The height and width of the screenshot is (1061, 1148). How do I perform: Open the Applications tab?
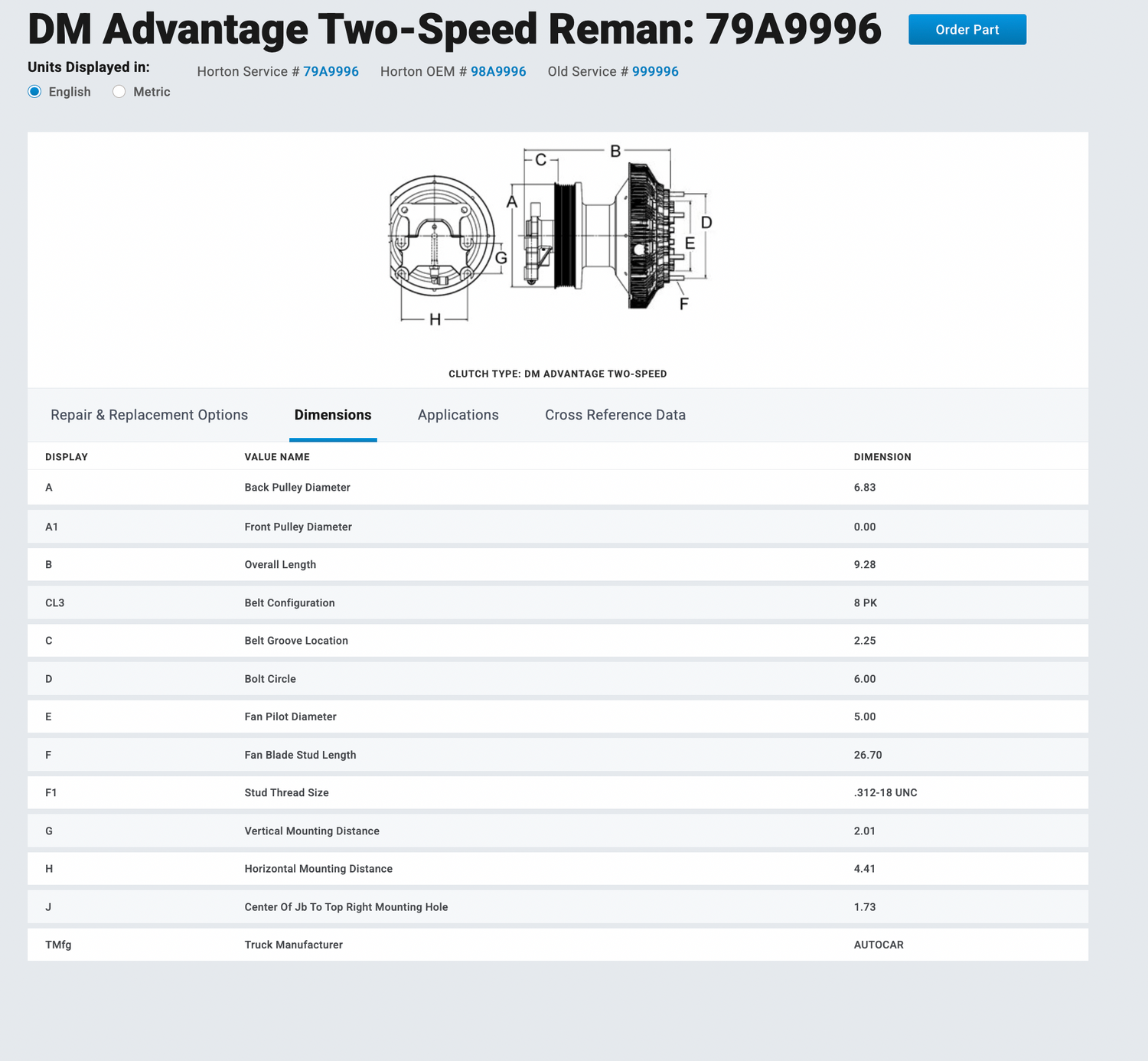click(458, 415)
